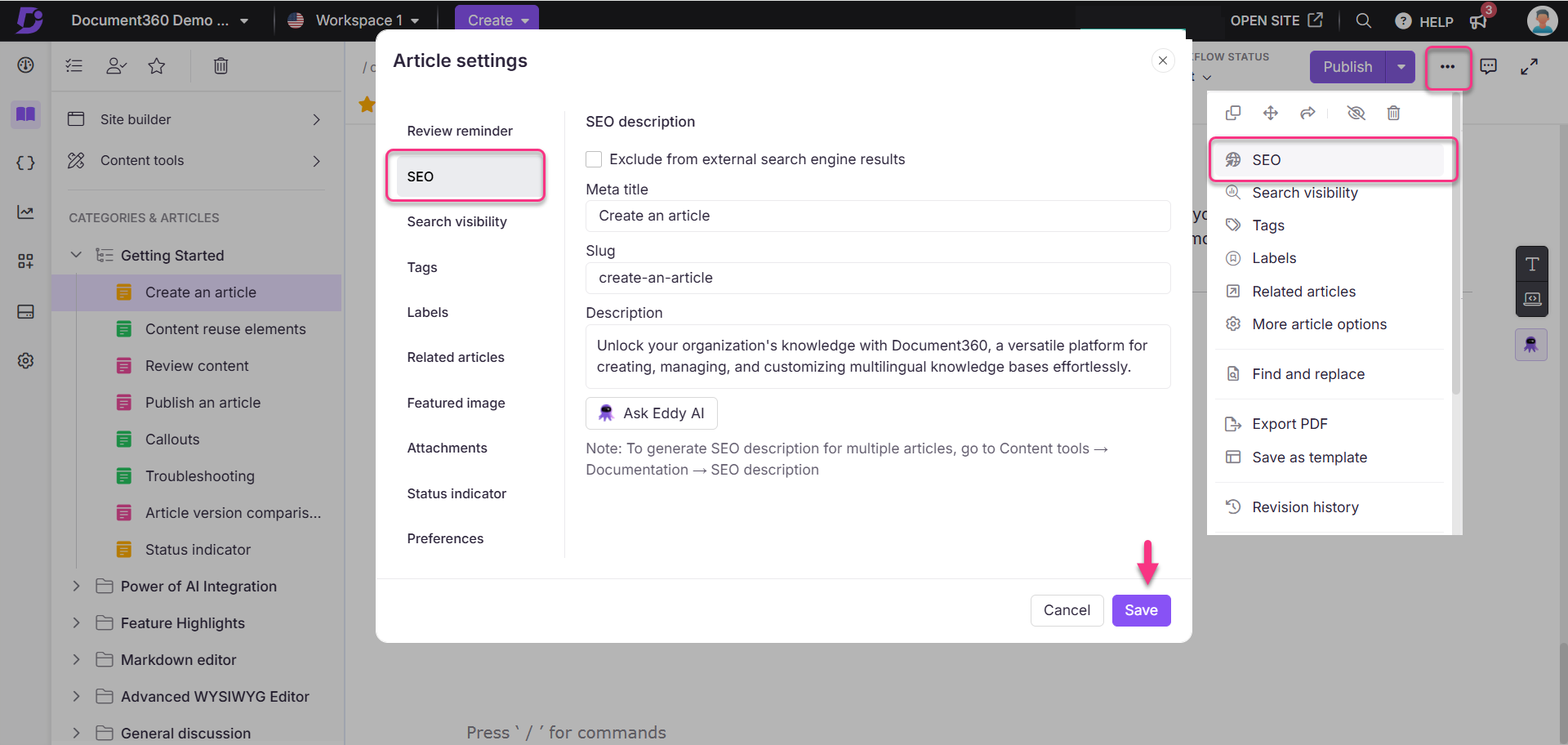Open the Document360 Demo project dropdown
1568x745 pixels.
pyautogui.click(x=159, y=20)
